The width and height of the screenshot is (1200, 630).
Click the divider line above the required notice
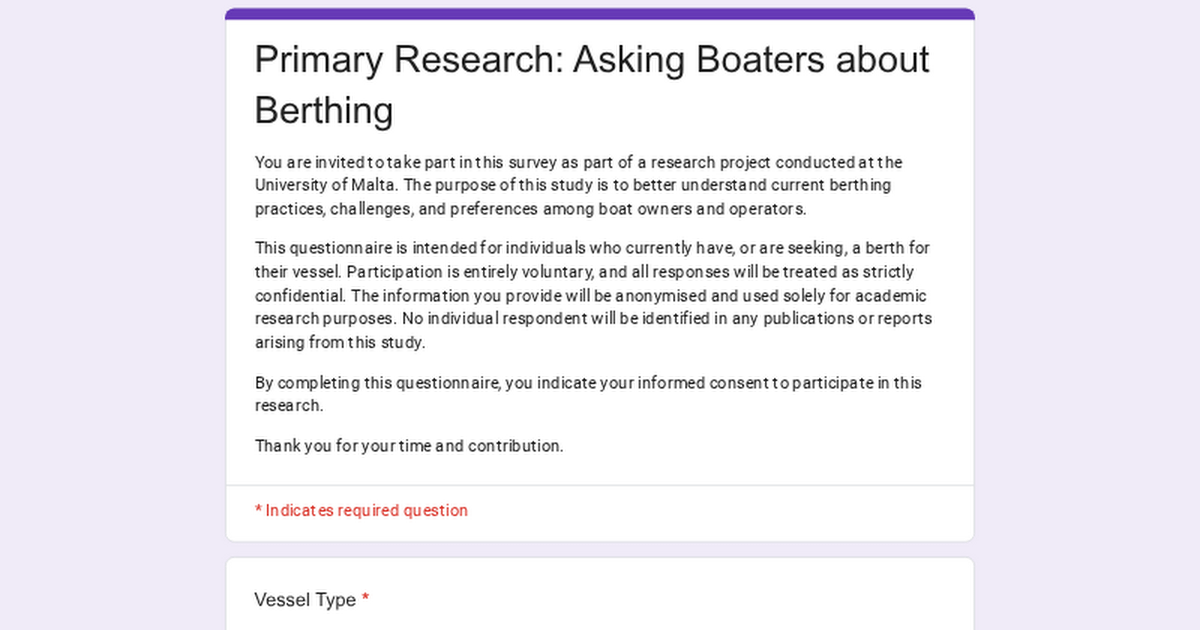[x=600, y=486]
